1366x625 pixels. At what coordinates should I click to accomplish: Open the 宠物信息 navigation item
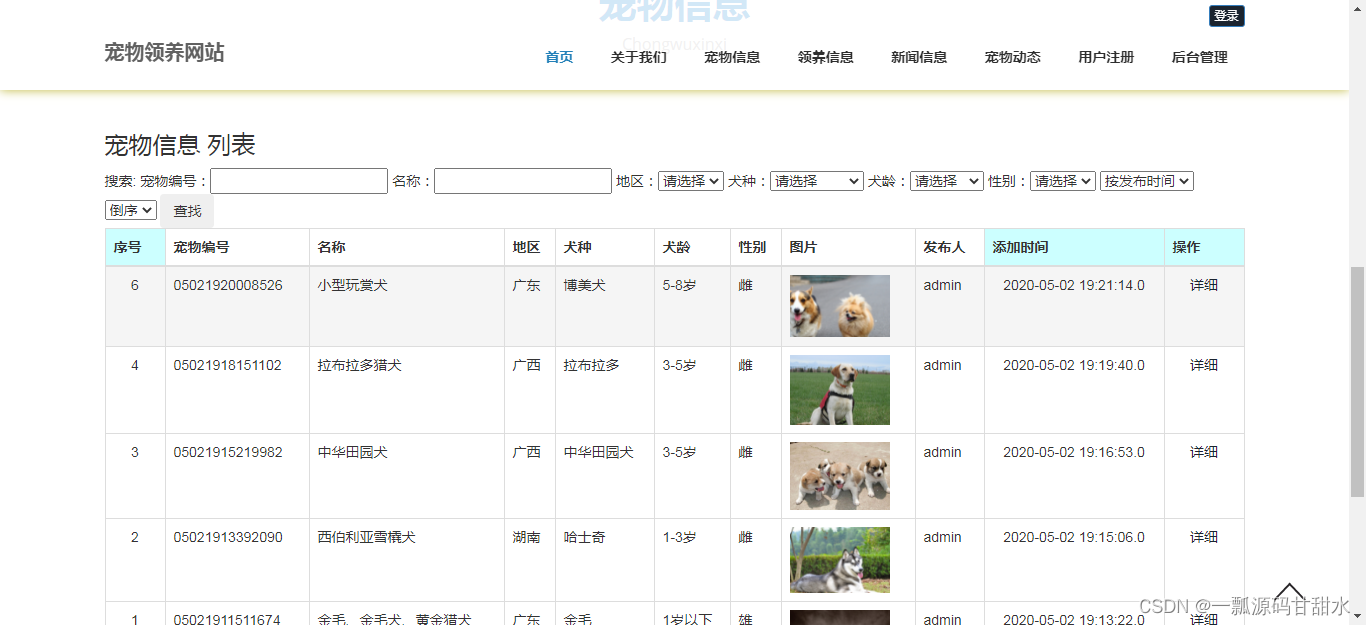pyautogui.click(x=732, y=57)
